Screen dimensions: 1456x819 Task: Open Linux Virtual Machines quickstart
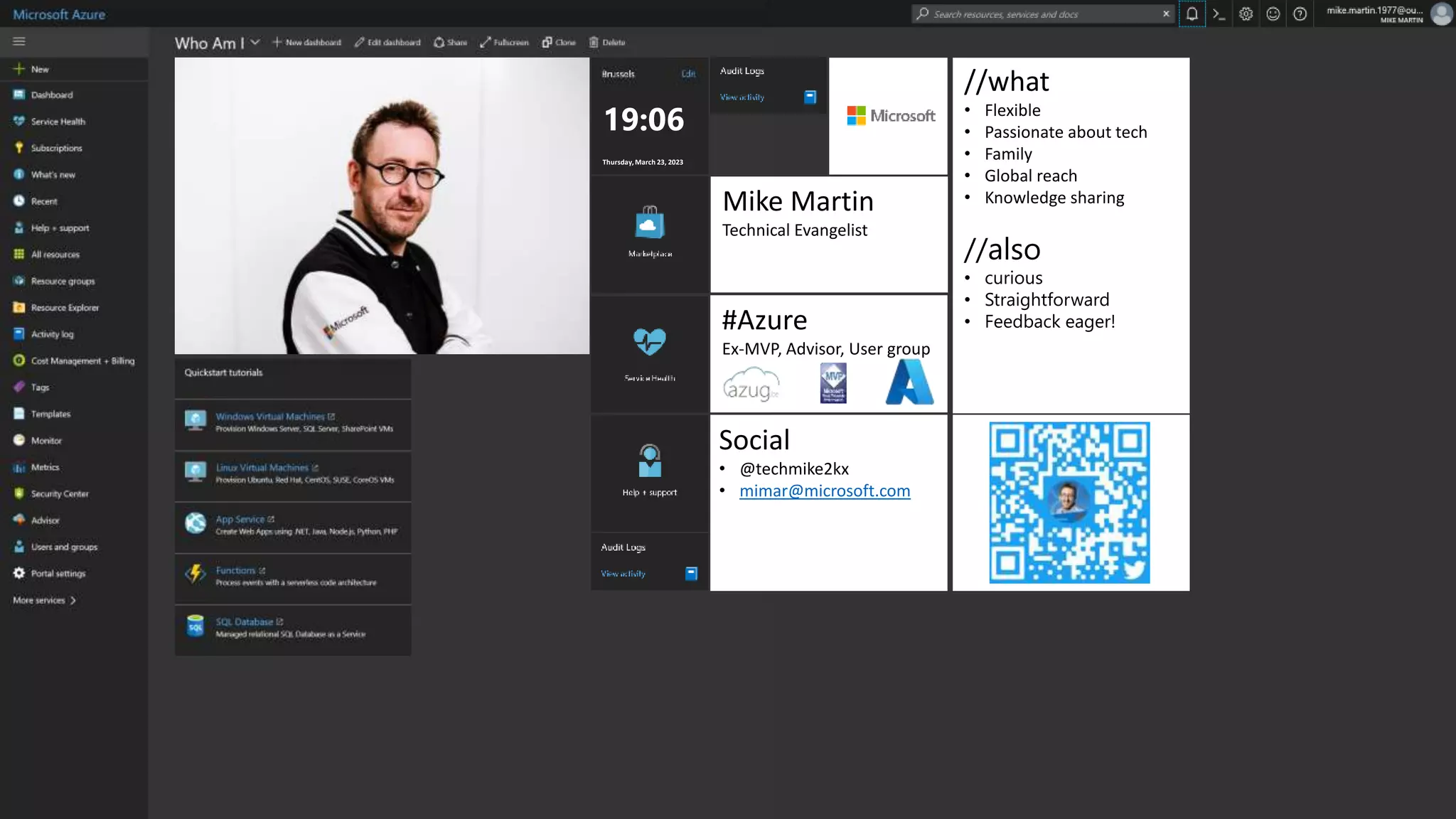pos(293,476)
